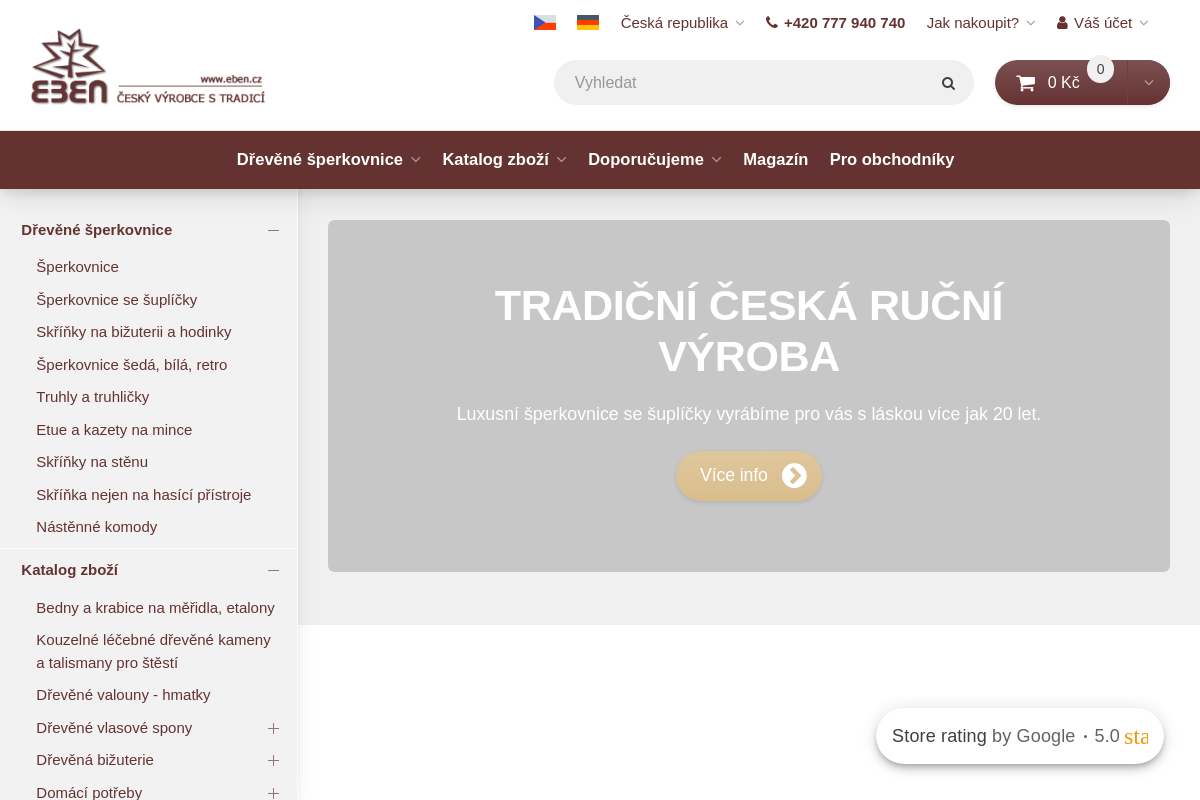Open Doporučujeme navigation menu

pos(654,159)
